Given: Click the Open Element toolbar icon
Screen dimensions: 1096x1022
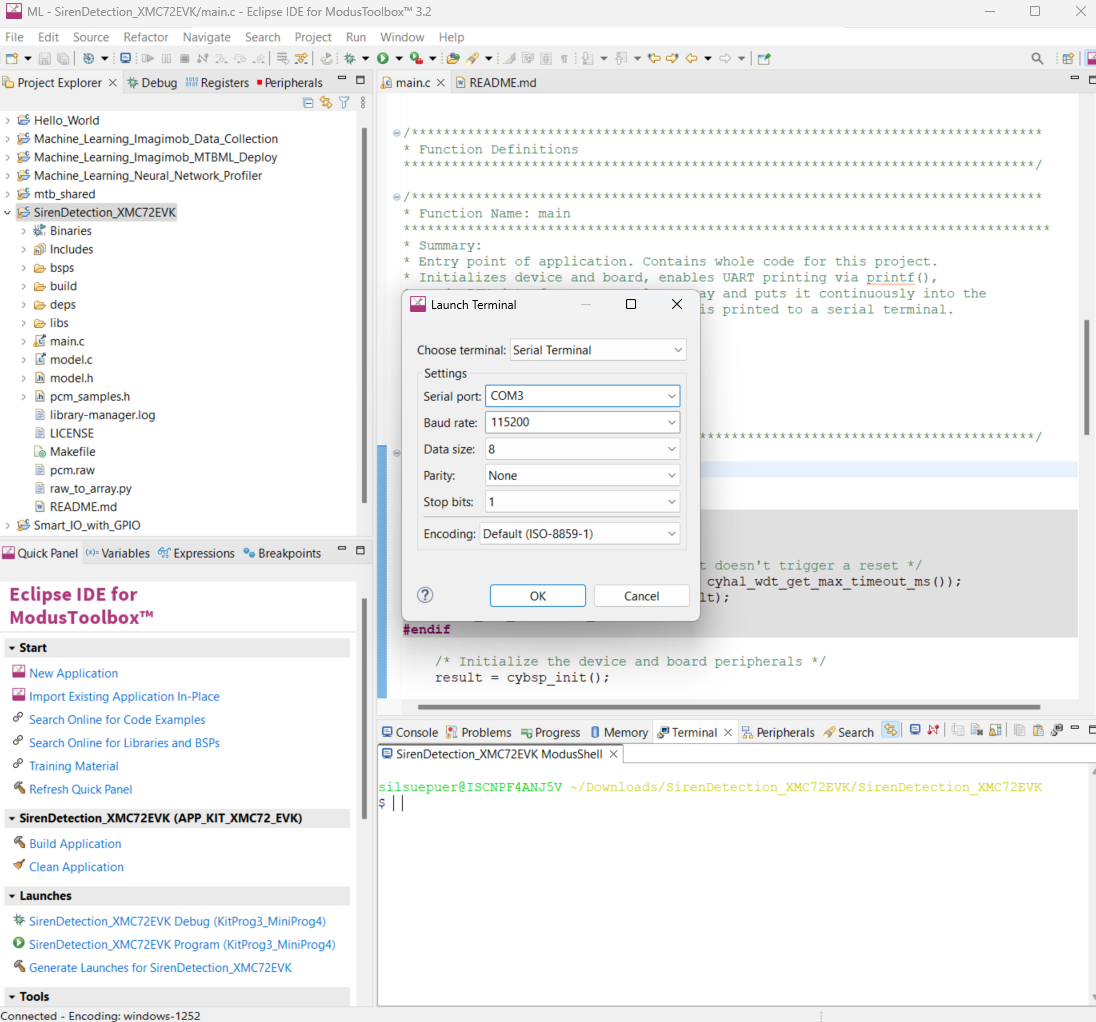Looking at the screenshot, I should 453,59.
